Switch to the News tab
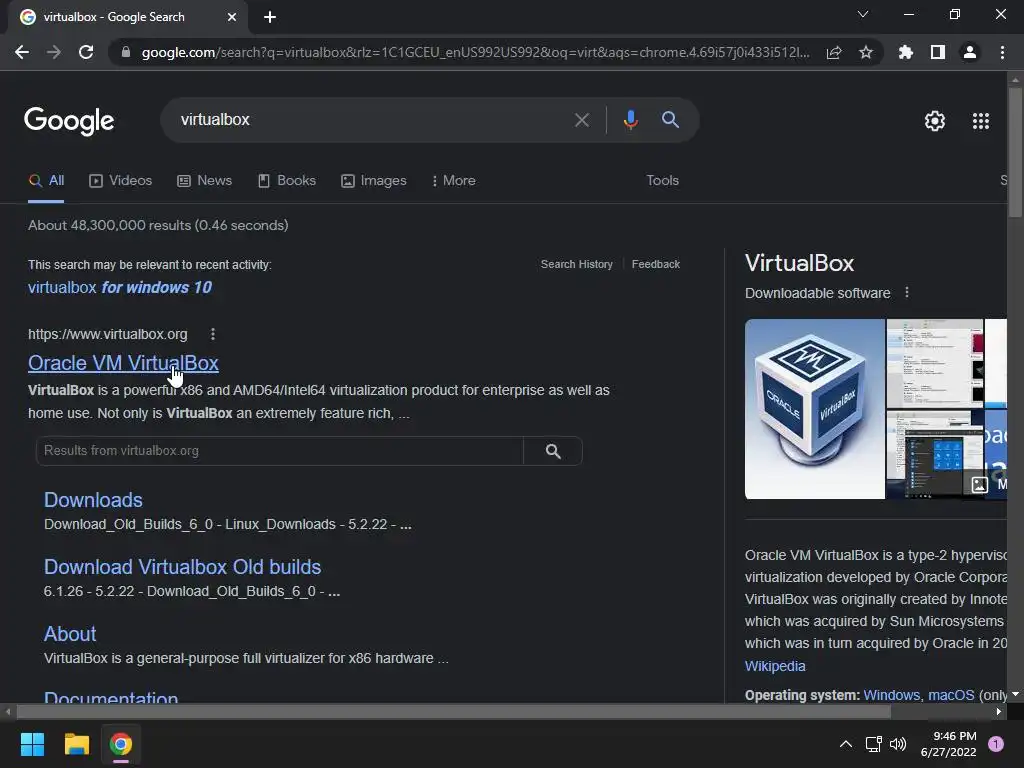The width and height of the screenshot is (1024, 768). 204,181
